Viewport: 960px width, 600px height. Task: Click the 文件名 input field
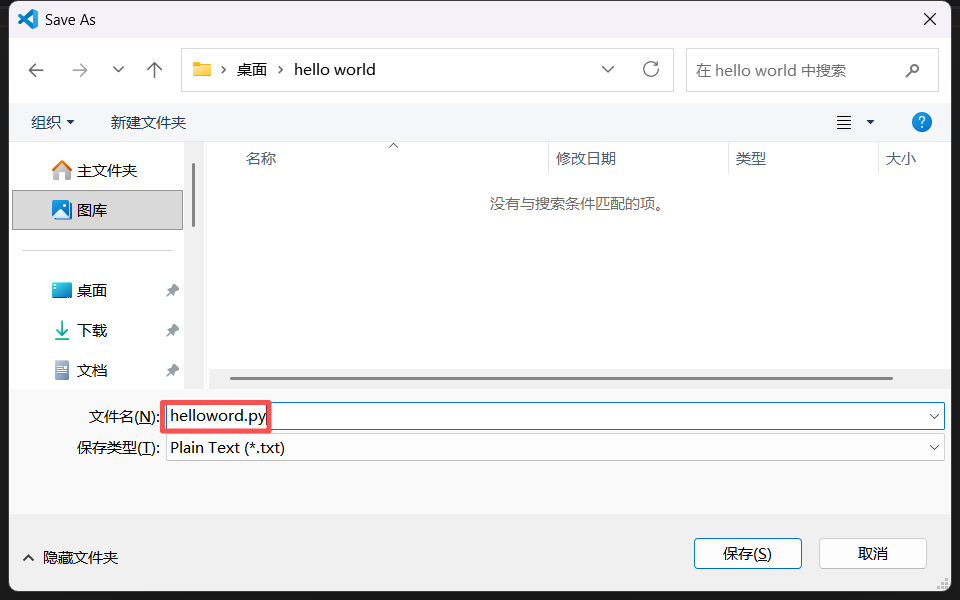(x=550, y=416)
